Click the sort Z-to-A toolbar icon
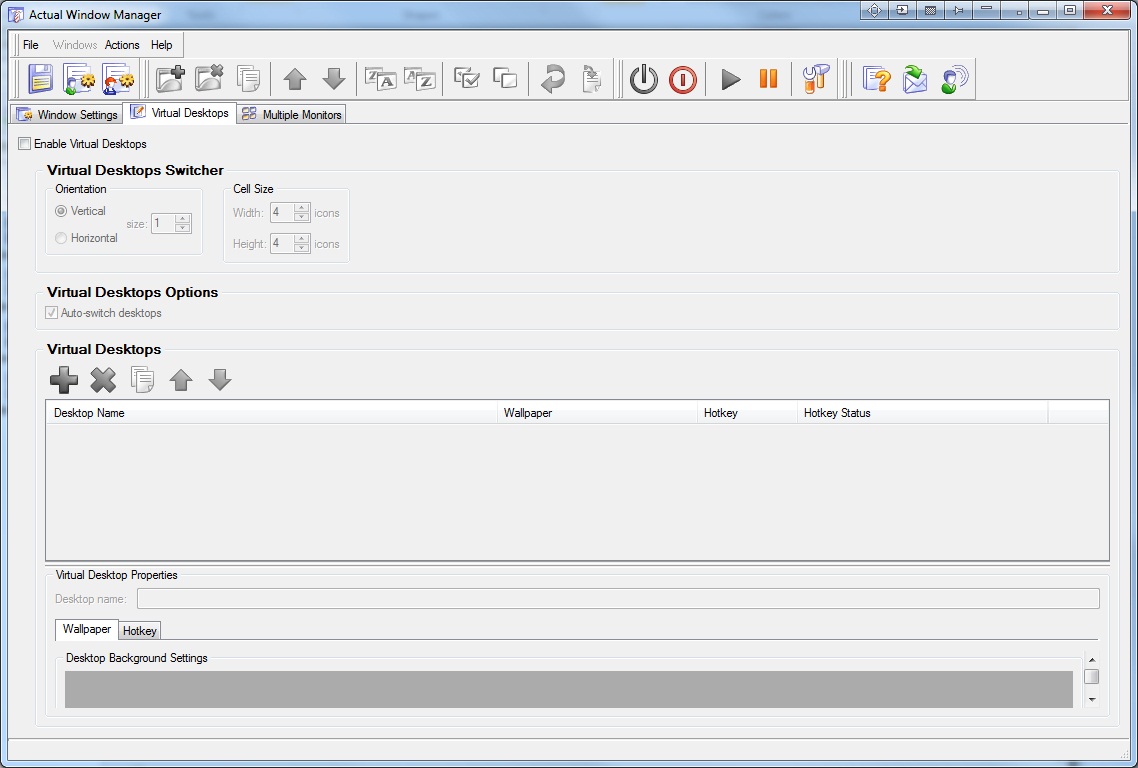The image size is (1138, 768). click(380, 78)
